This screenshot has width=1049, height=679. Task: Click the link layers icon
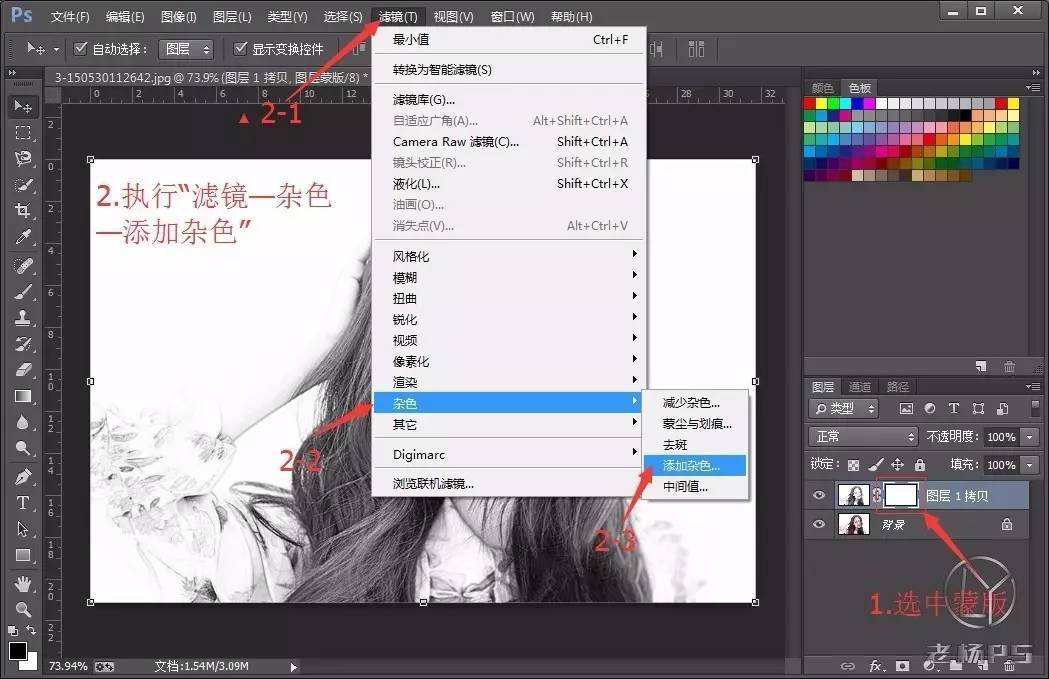[x=848, y=666]
